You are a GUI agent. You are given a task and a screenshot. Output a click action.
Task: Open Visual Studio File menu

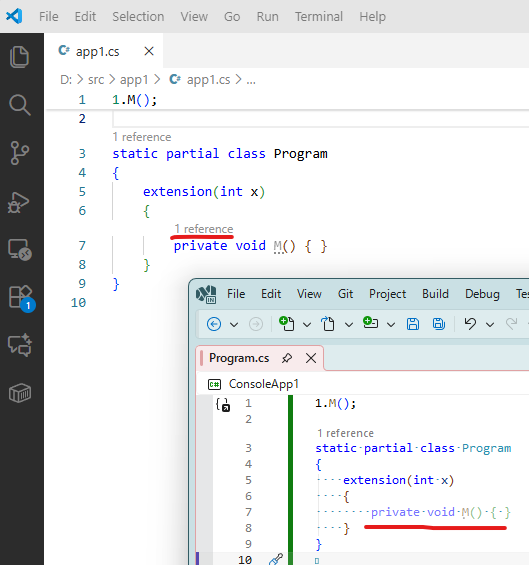click(236, 294)
